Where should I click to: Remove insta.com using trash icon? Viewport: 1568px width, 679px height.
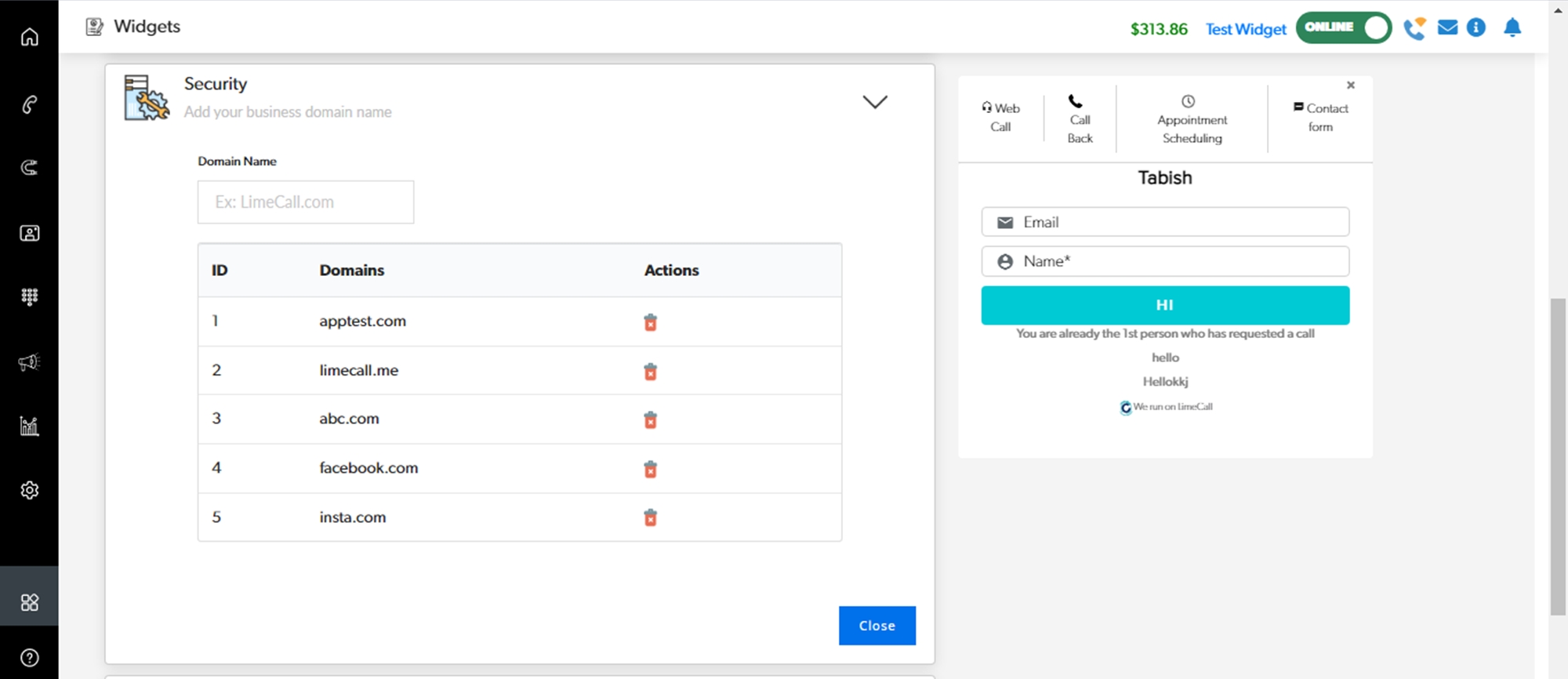(650, 517)
